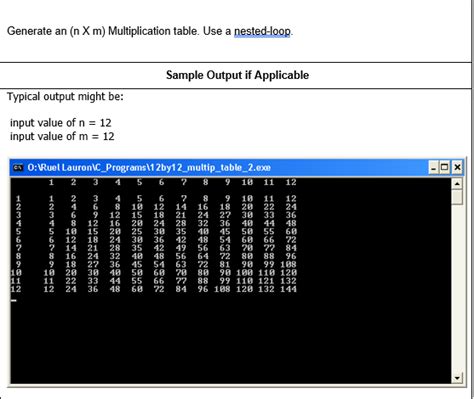Click the Typical output might be: line

pos(65,97)
